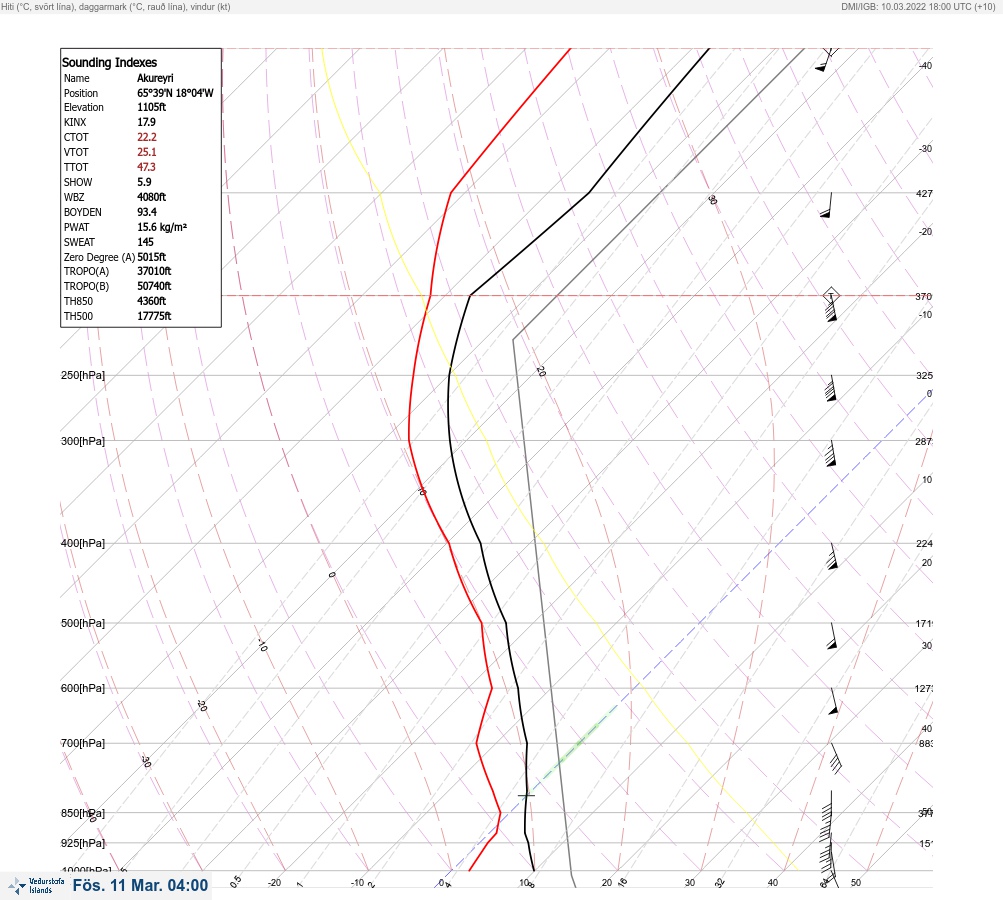Click the WBZ value 4080ft

[152, 197]
